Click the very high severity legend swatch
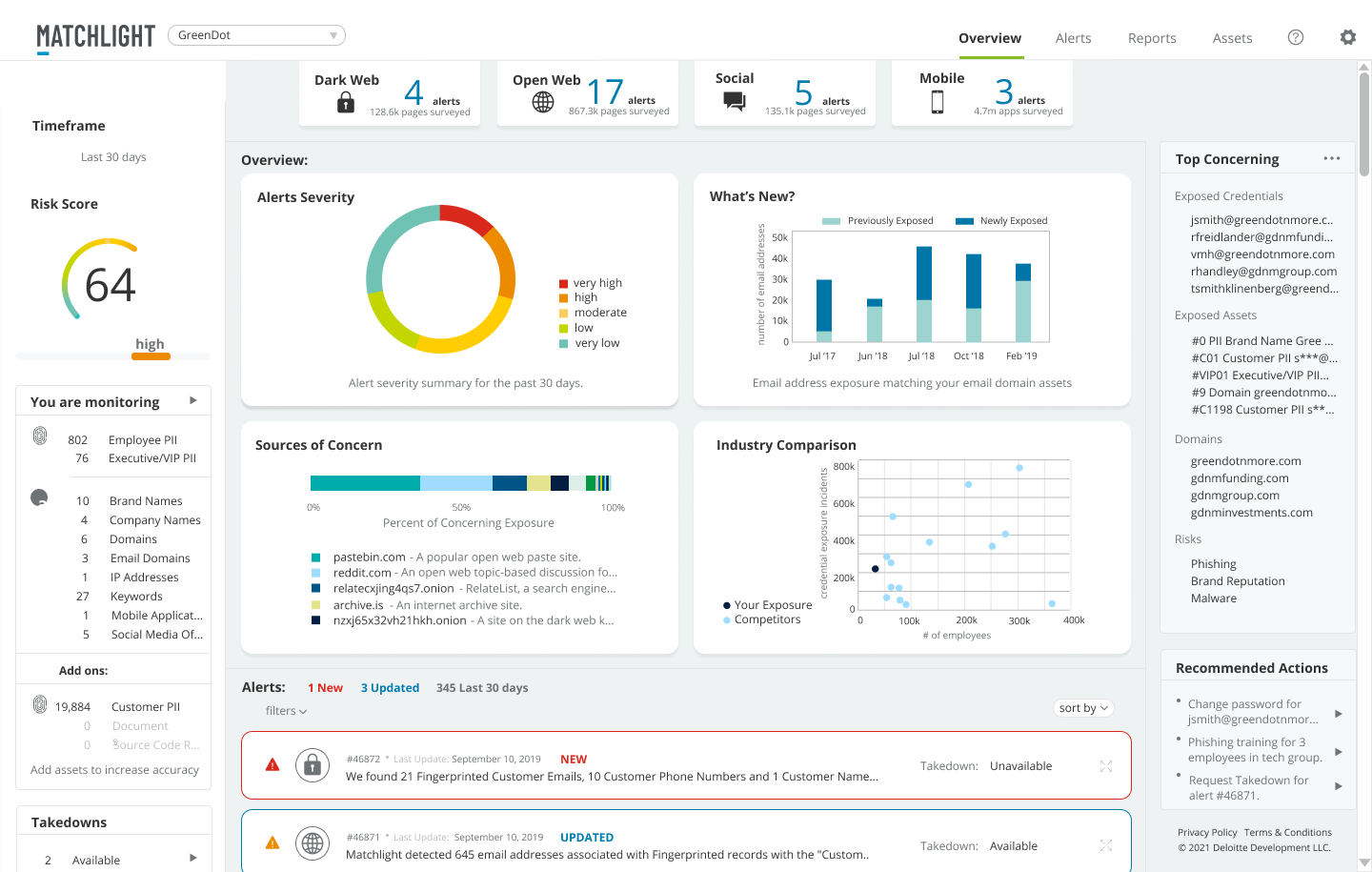Image resolution: width=1372 pixels, height=872 pixels. pyautogui.click(x=564, y=284)
